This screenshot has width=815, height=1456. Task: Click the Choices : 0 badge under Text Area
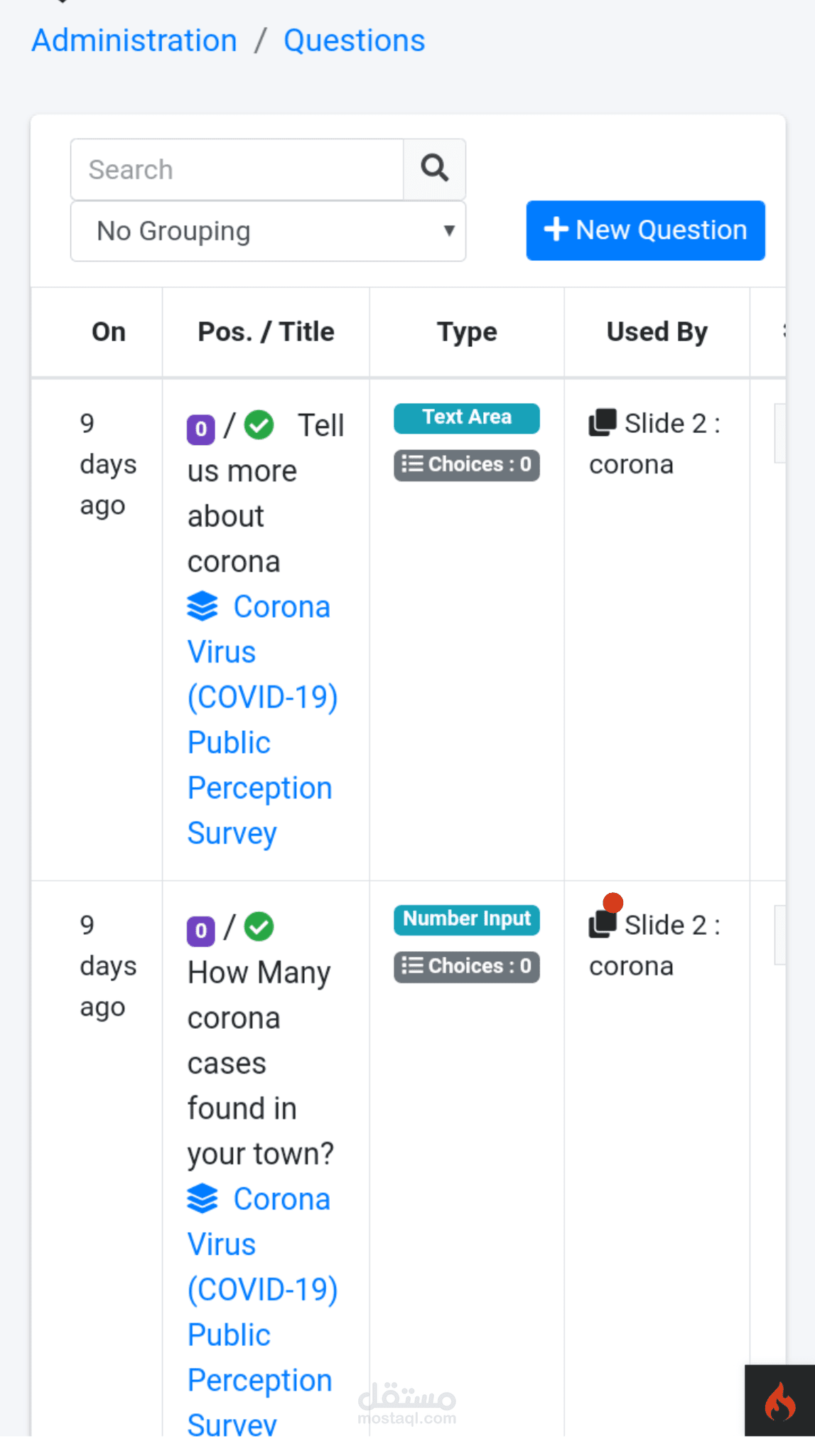click(x=467, y=465)
